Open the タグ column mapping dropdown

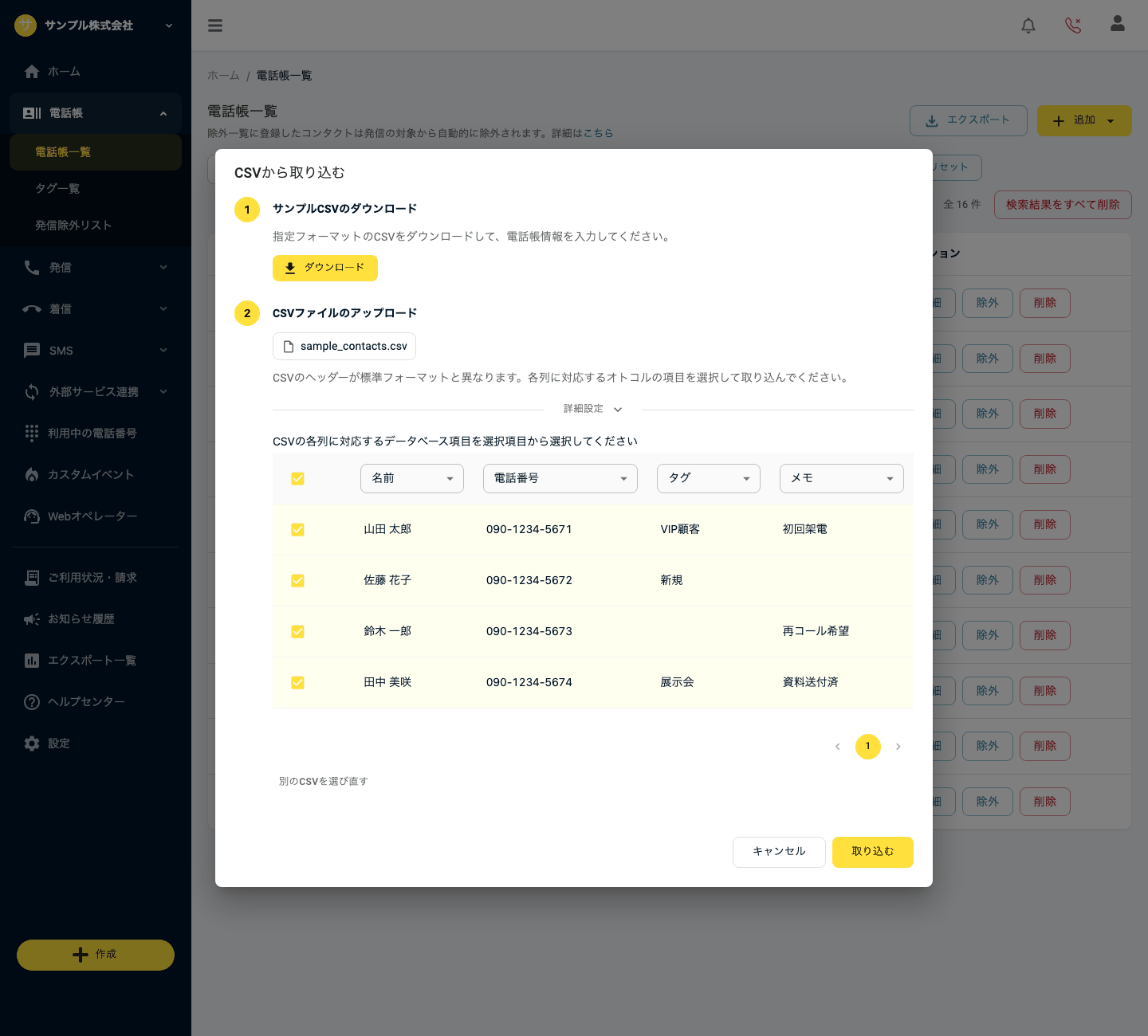pyautogui.click(x=709, y=478)
